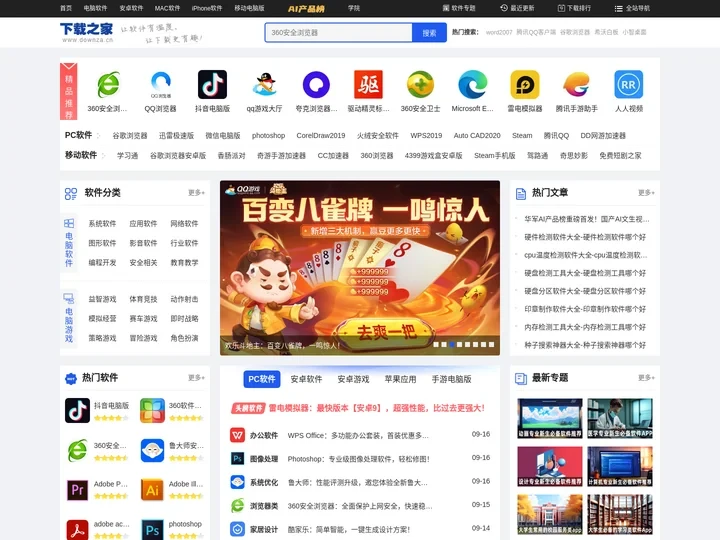This screenshot has width=720, height=540.
Task: Open the 系统软件 category
Action: click(102, 224)
